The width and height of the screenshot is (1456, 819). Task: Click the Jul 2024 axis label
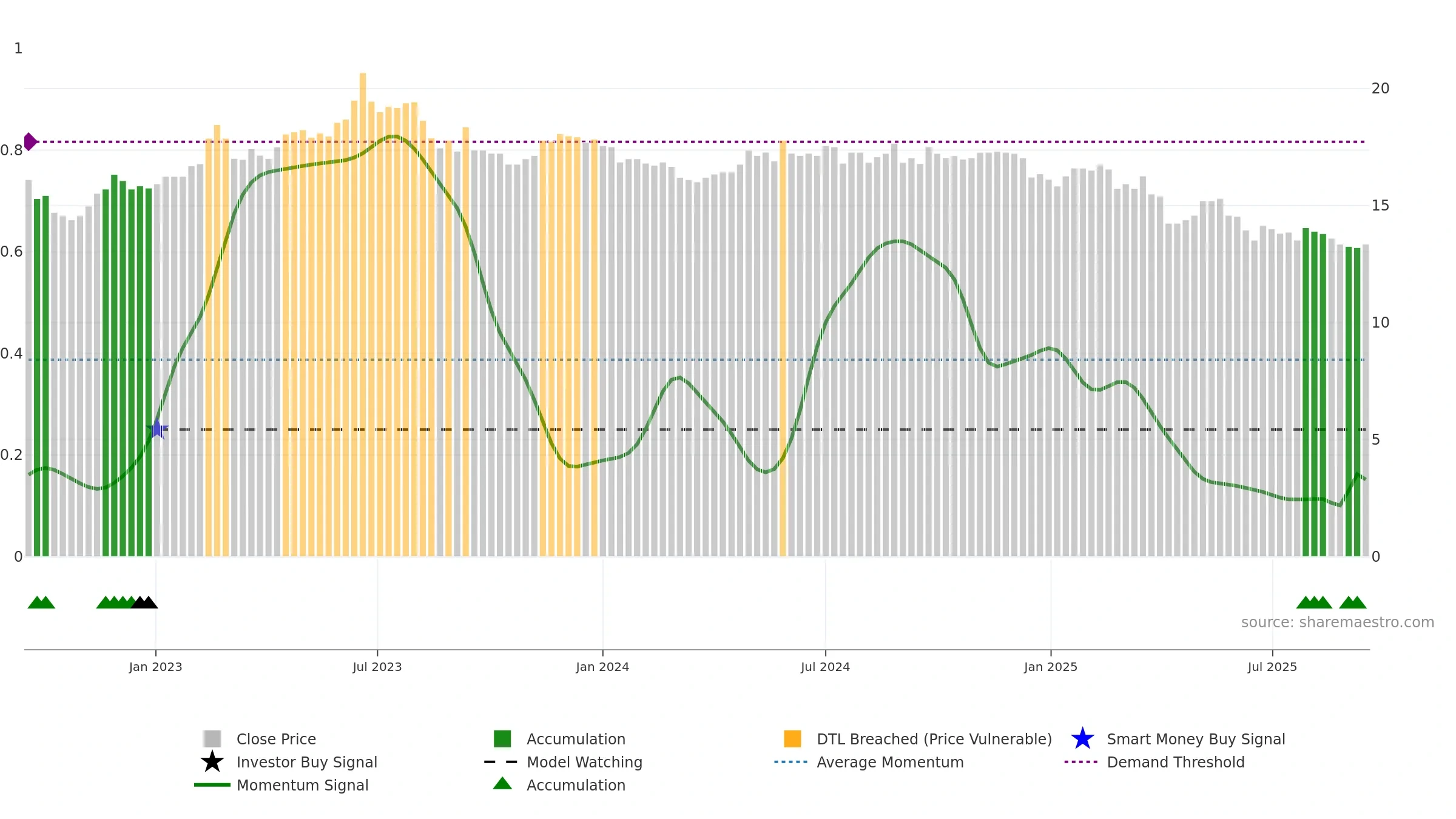point(825,667)
